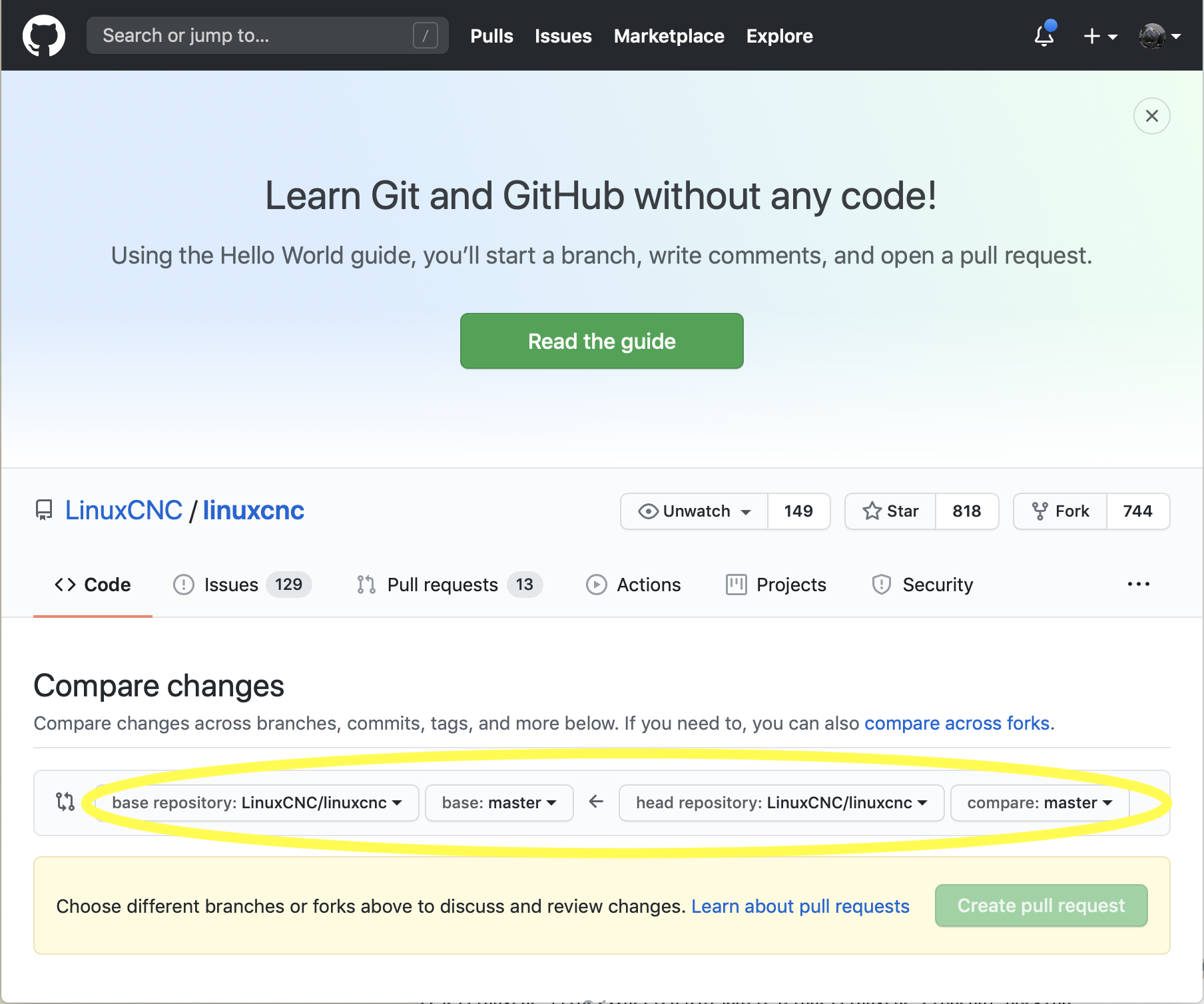Open the plus create-new menu
The image size is (1204, 1004).
point(1100,36)
